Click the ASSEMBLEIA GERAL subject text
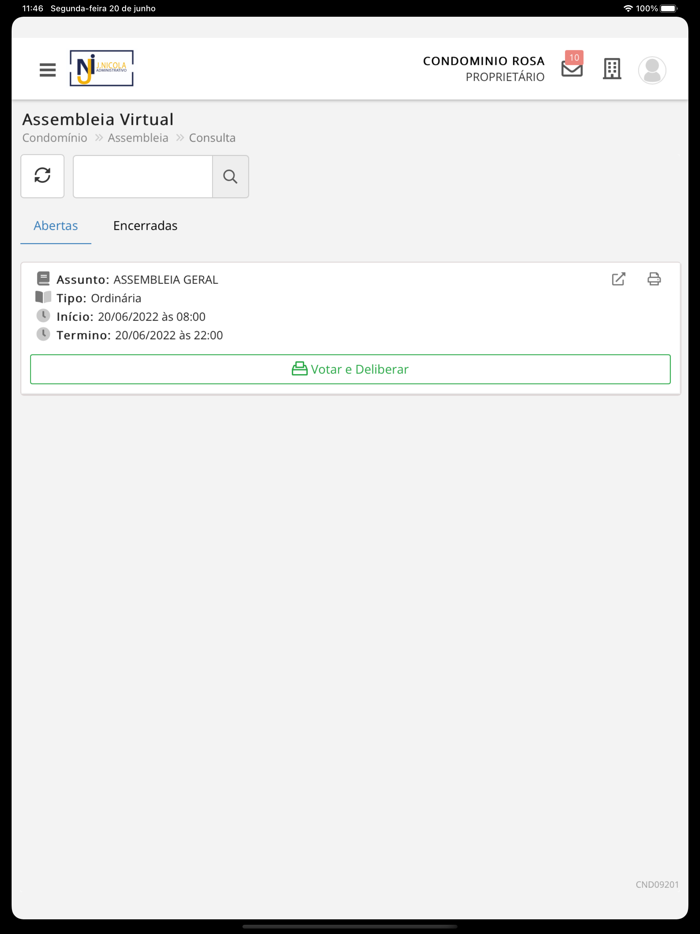The height and width of the screenshot is (934, 700). [x=165, y=280]
